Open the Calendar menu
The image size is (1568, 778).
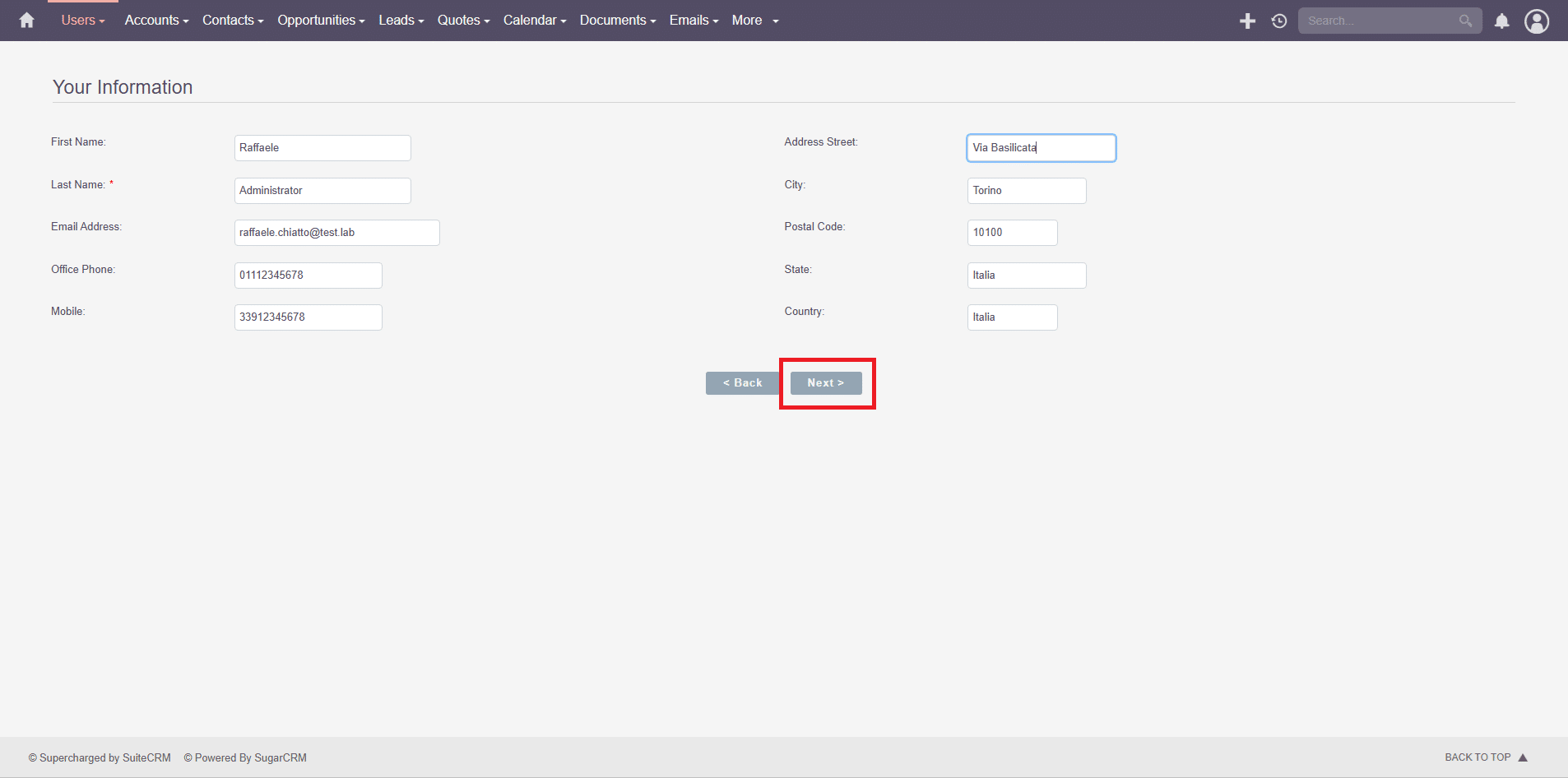[534, 21]
